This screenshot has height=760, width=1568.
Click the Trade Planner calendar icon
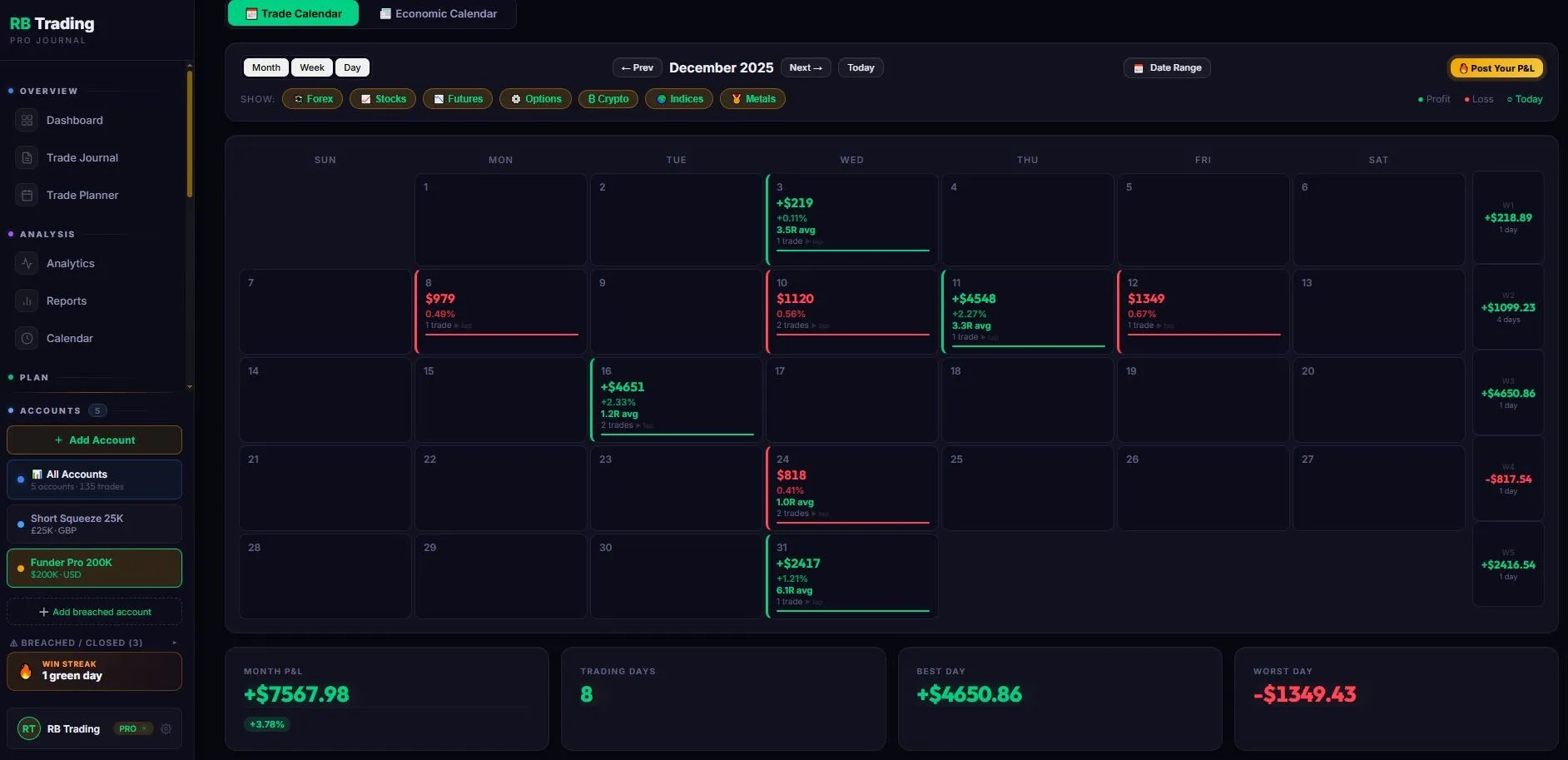(x=27, y=196)
